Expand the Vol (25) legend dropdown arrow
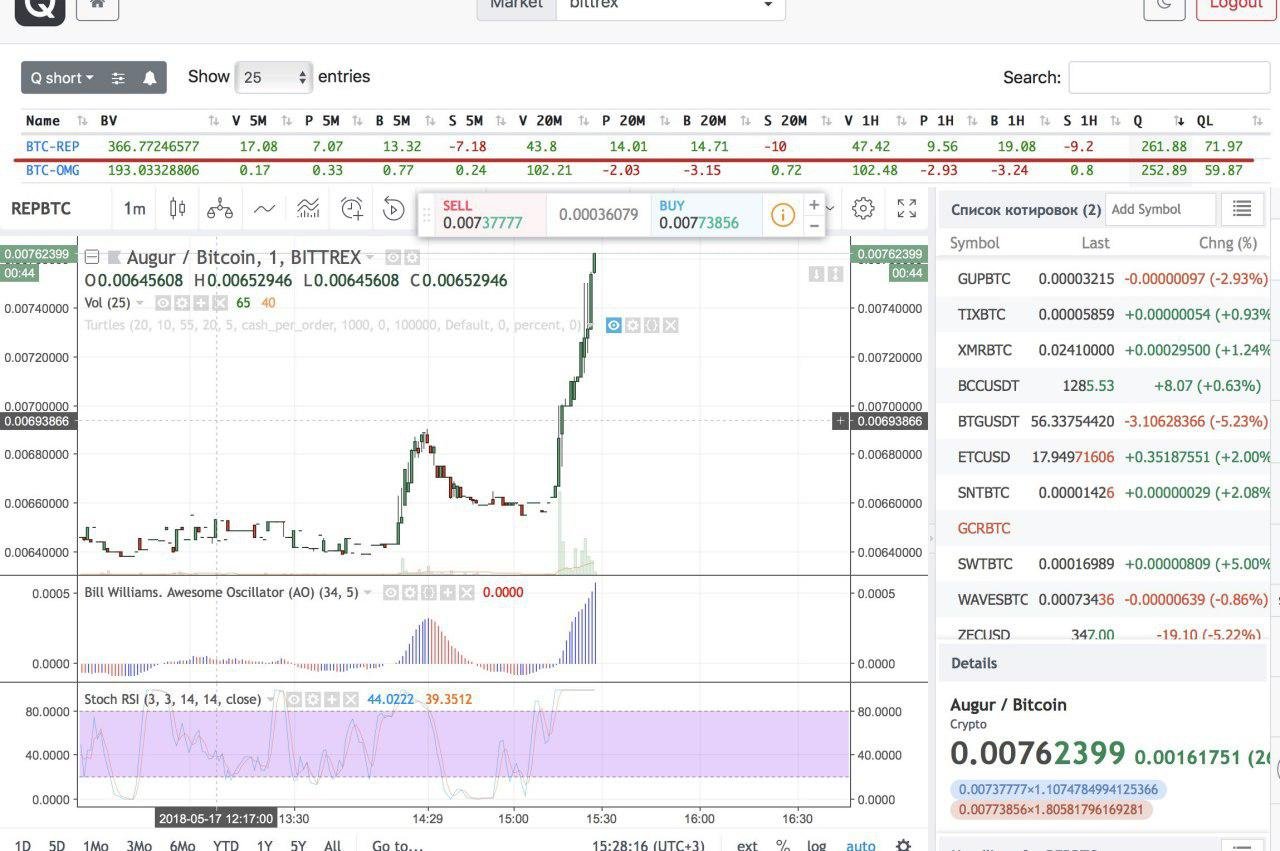The width and height of the screenshot is (1280, 851). click(140, 302)
